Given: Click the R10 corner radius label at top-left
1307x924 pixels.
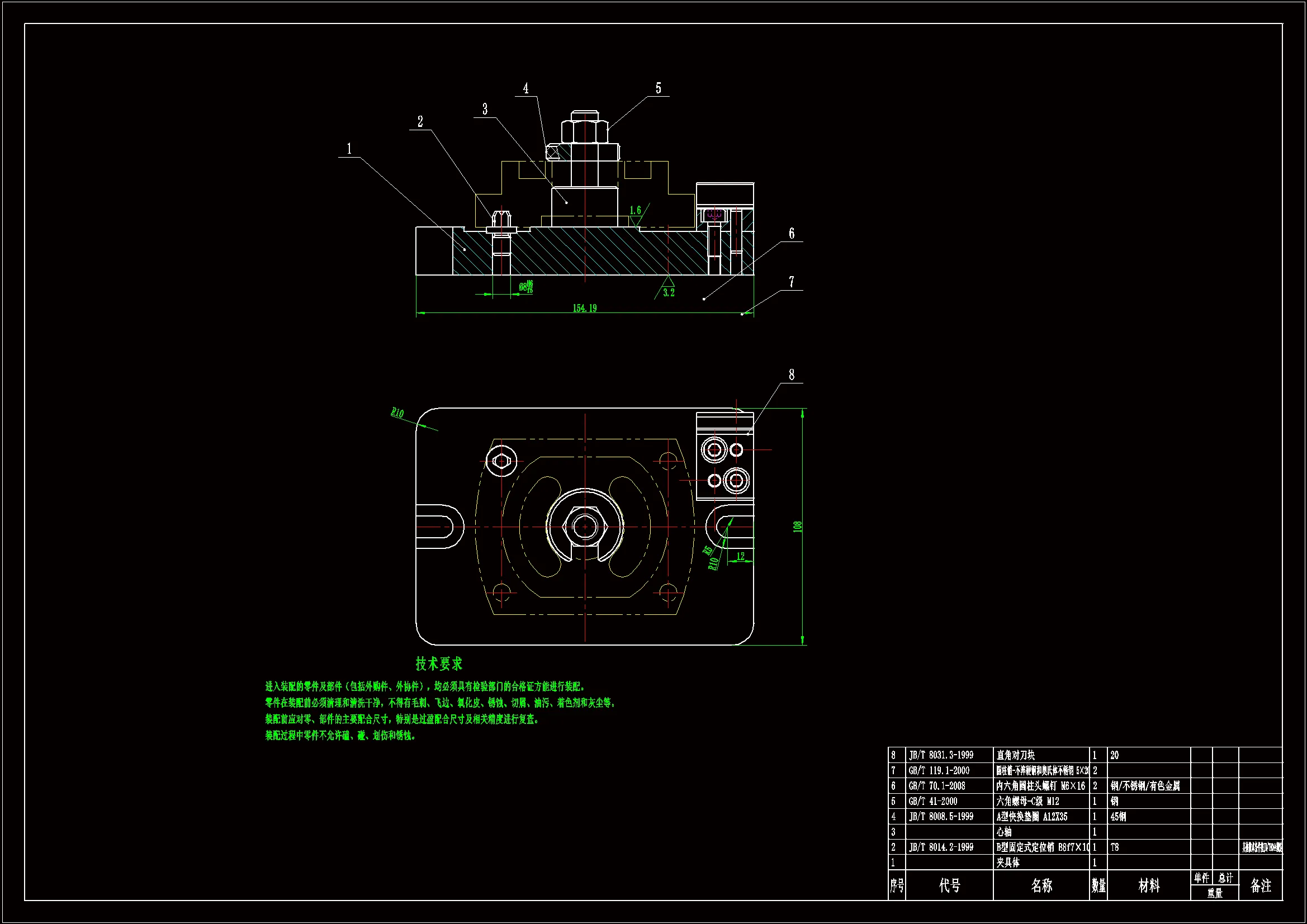Looking at the screenshot, I should coord(397,413).
